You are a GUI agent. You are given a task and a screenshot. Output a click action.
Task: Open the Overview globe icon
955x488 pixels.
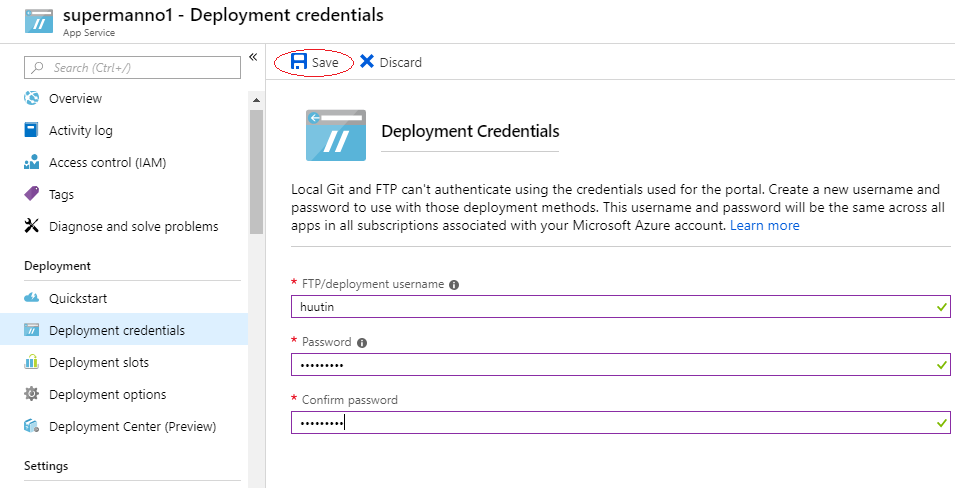pos(32,98)
